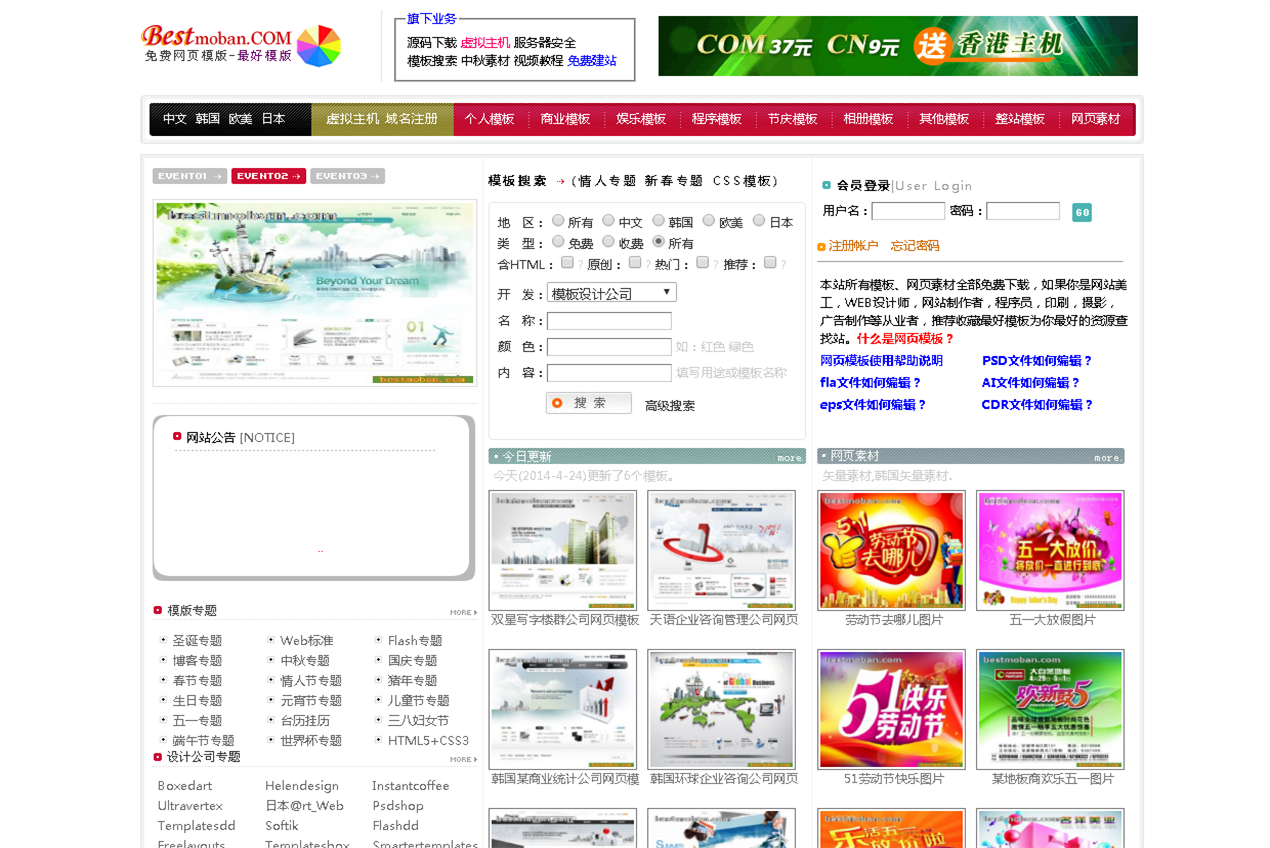Open the 什么是网页模板？ link
This screenshot has width=1270, height=848.
[x=906, y=339]
